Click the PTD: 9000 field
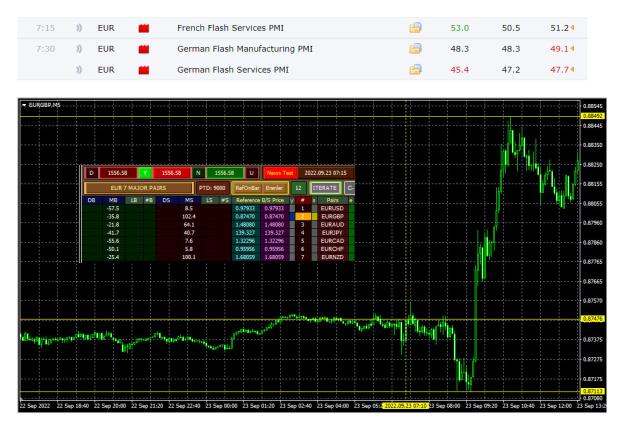 click(x=212, y=188)
